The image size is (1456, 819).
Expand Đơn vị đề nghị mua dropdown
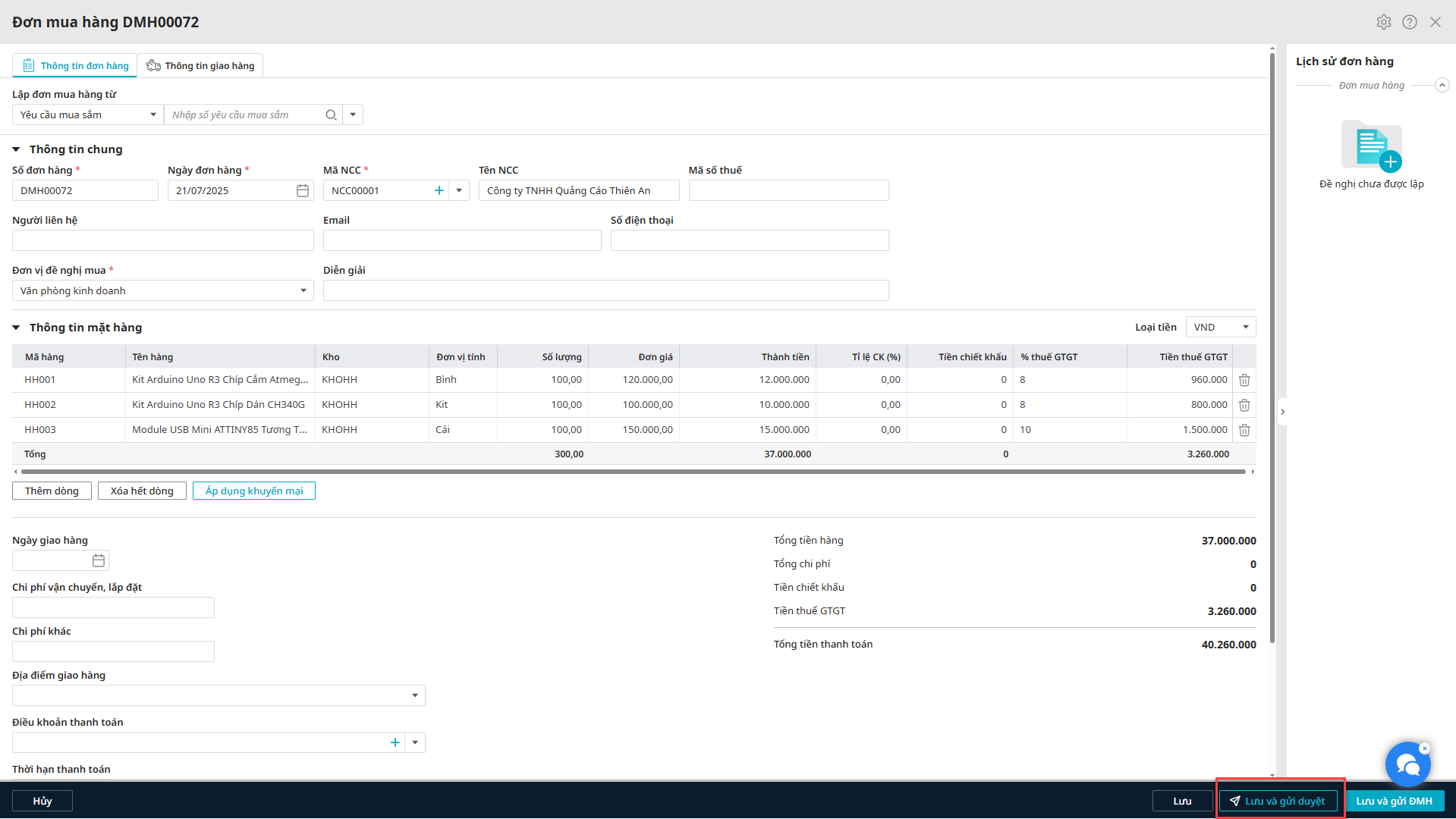click(303, 290)
